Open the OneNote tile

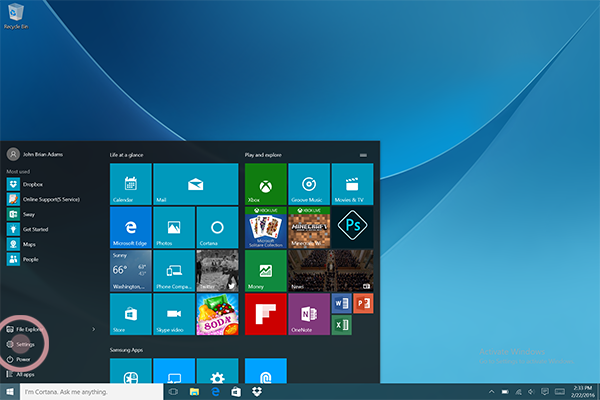[309, 314]
